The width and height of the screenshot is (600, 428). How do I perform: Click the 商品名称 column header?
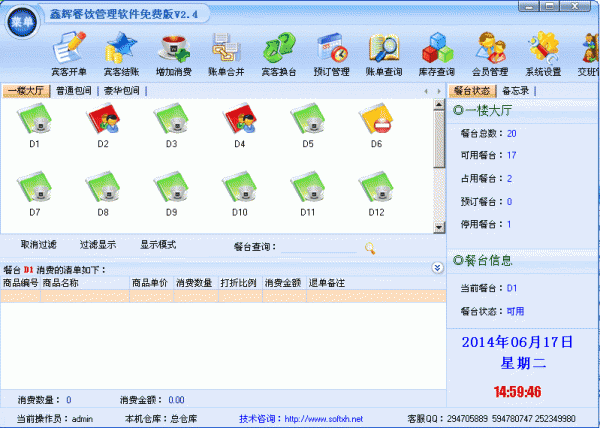(85, 283)
